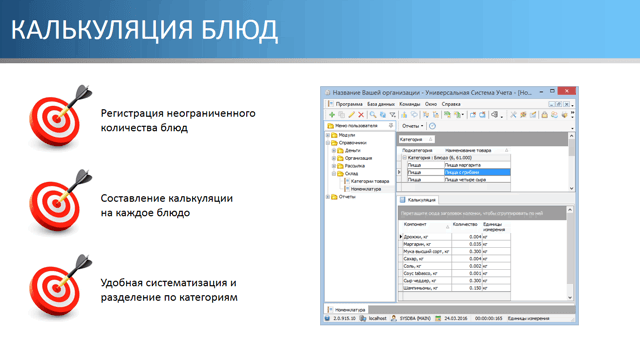Viewport: 640px width, 360px height.
Task: Collapse the Склад tree folder
Action: point(334,173)
